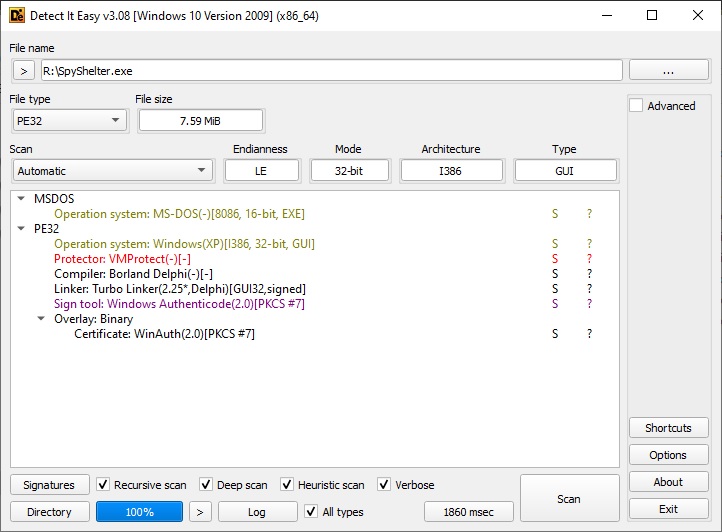Click the 'S' on the Sign tool row
This screenshot has width=722, height=532.
[x=555, y=304]
